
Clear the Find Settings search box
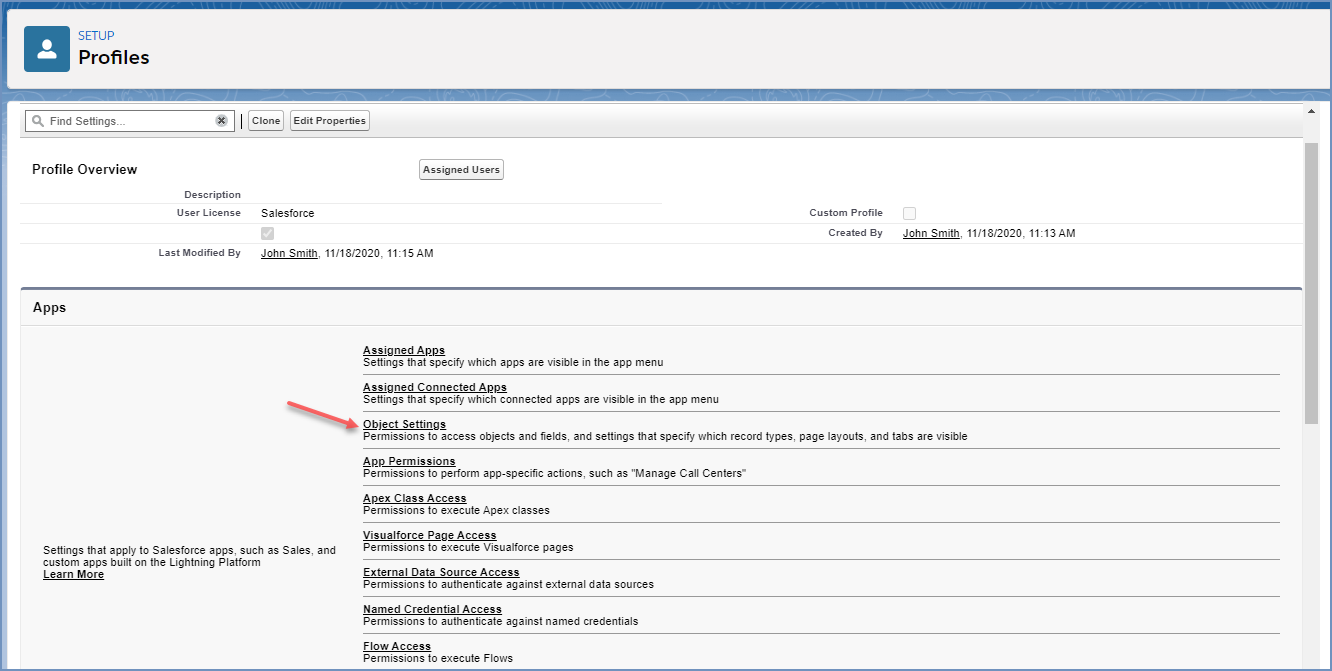tap(221, 121)
